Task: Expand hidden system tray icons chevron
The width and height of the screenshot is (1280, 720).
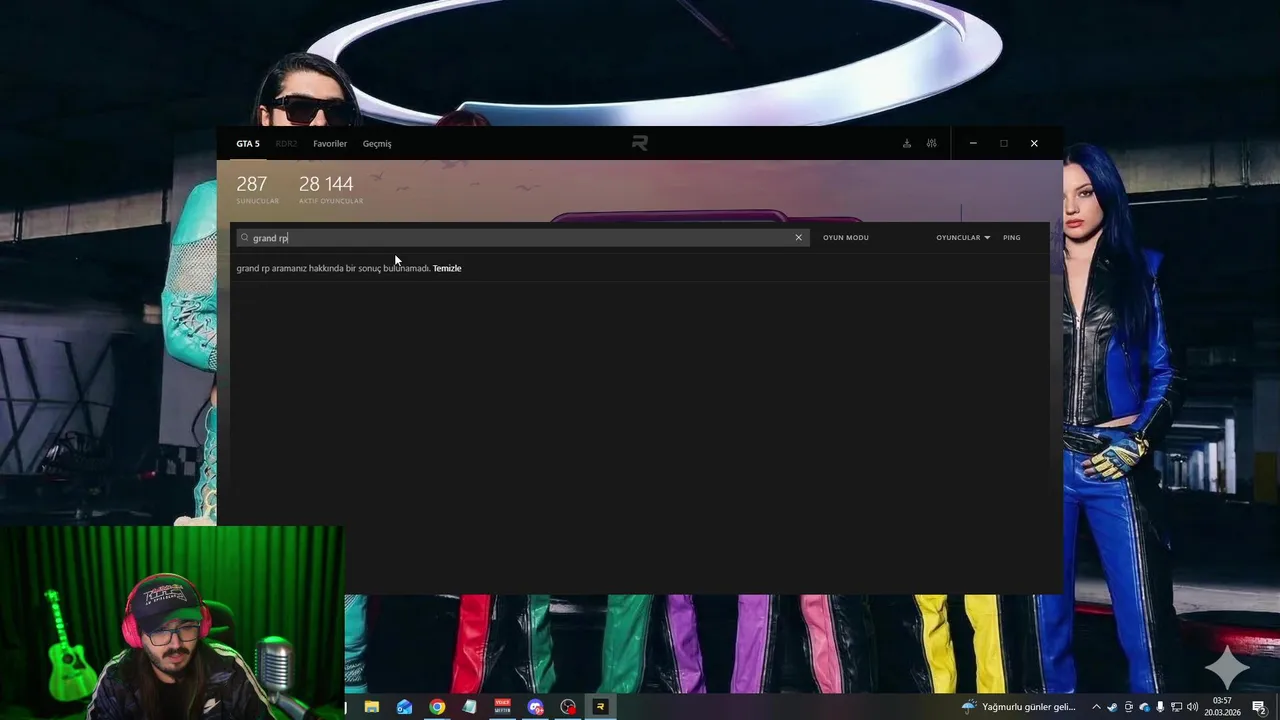Action: [1096, 707]
